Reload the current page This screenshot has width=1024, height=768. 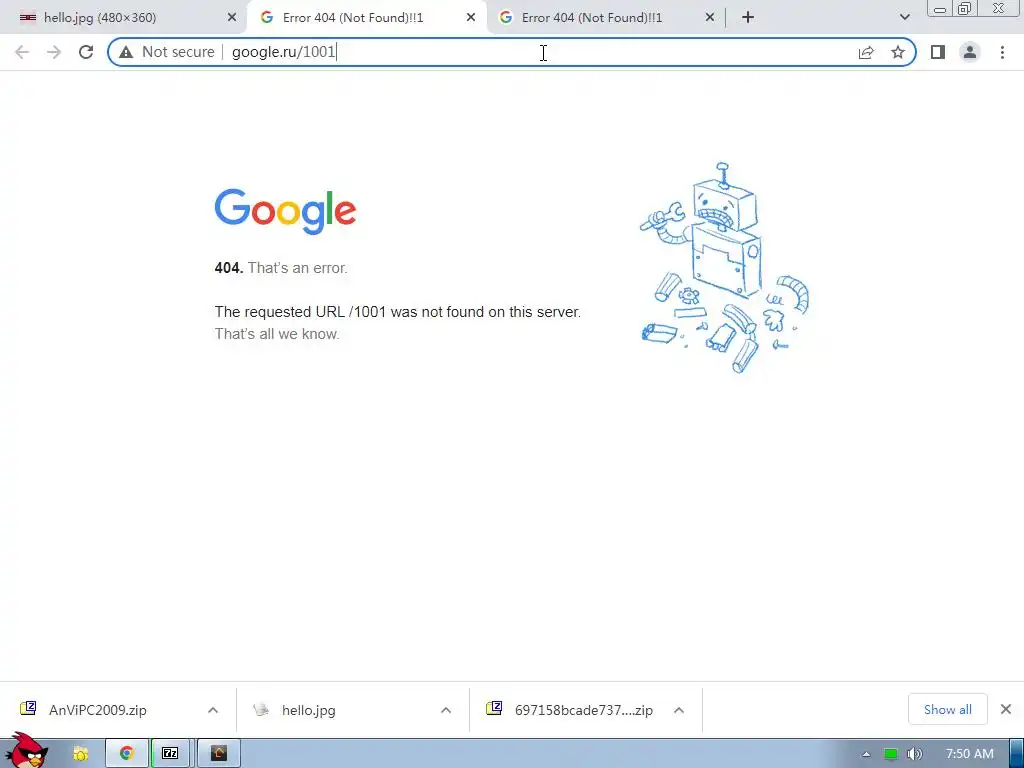86,52
